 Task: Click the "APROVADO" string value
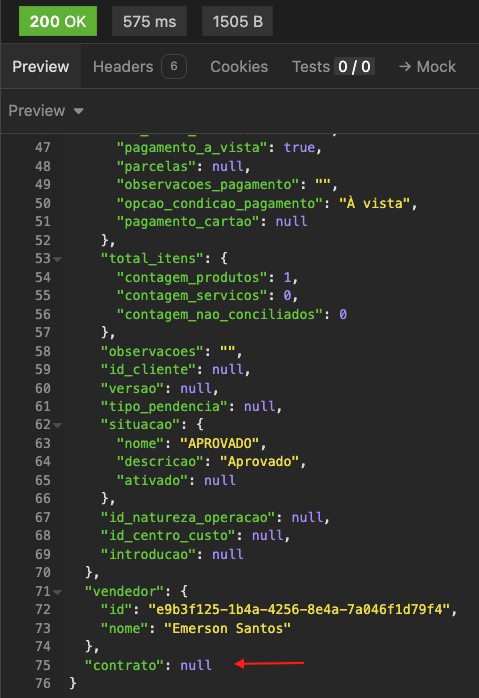pyautogui.click(x=219, y=443)
